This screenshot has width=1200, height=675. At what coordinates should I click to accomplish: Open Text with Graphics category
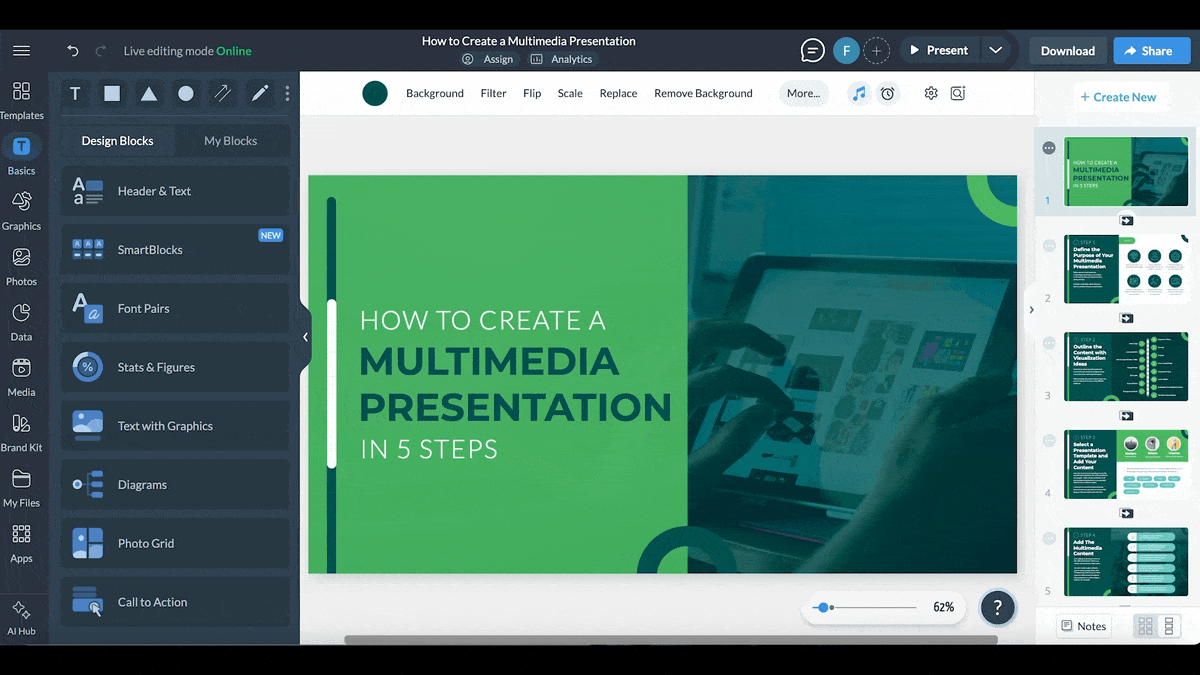click(x=175, y=426)
